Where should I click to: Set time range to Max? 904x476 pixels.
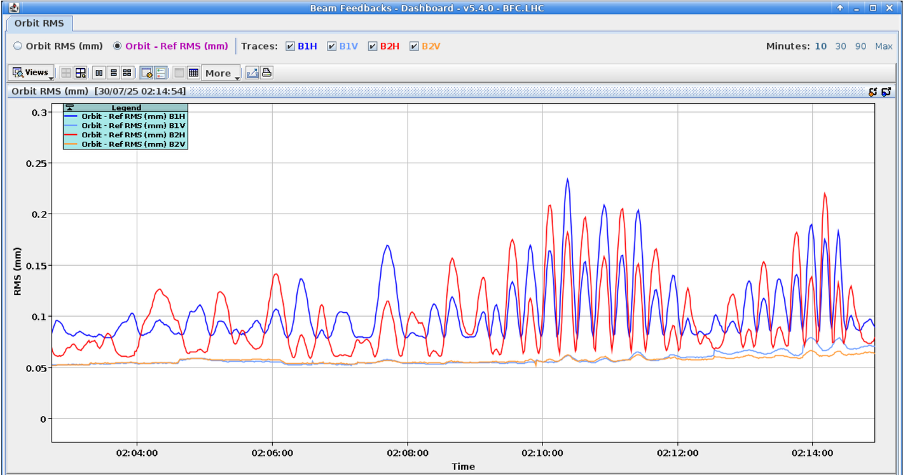[x=883, y=46]
